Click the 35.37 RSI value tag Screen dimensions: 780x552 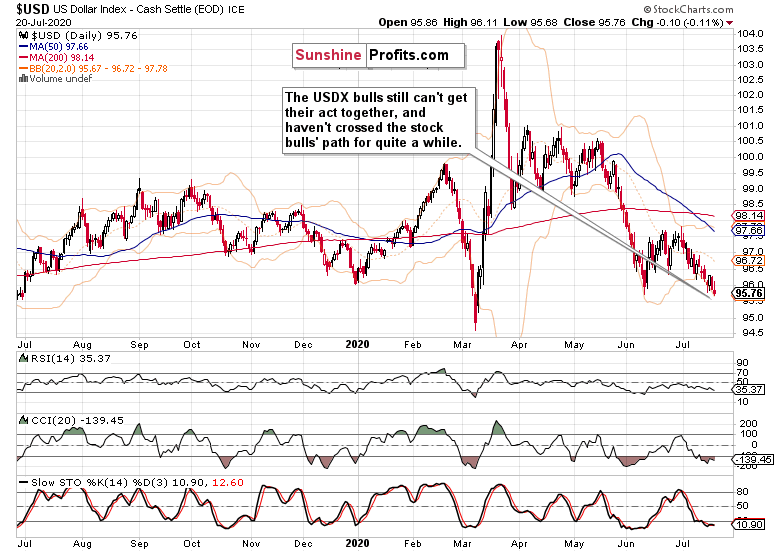[749, 389]
